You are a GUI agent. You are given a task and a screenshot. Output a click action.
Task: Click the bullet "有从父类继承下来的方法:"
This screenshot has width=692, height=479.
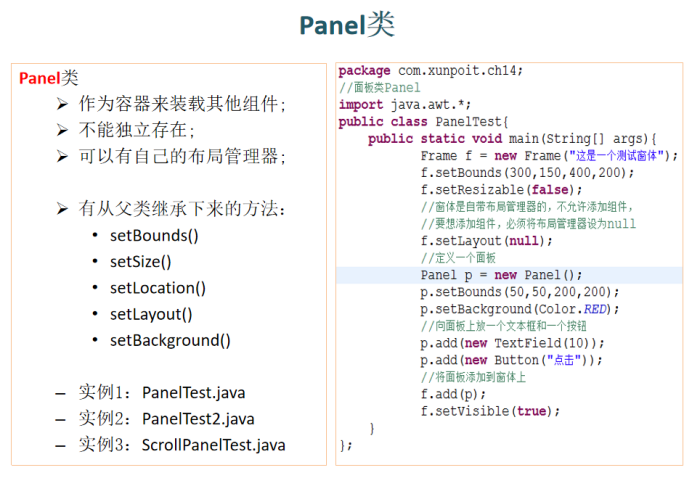pyautogui.click(x=182, y=208)
